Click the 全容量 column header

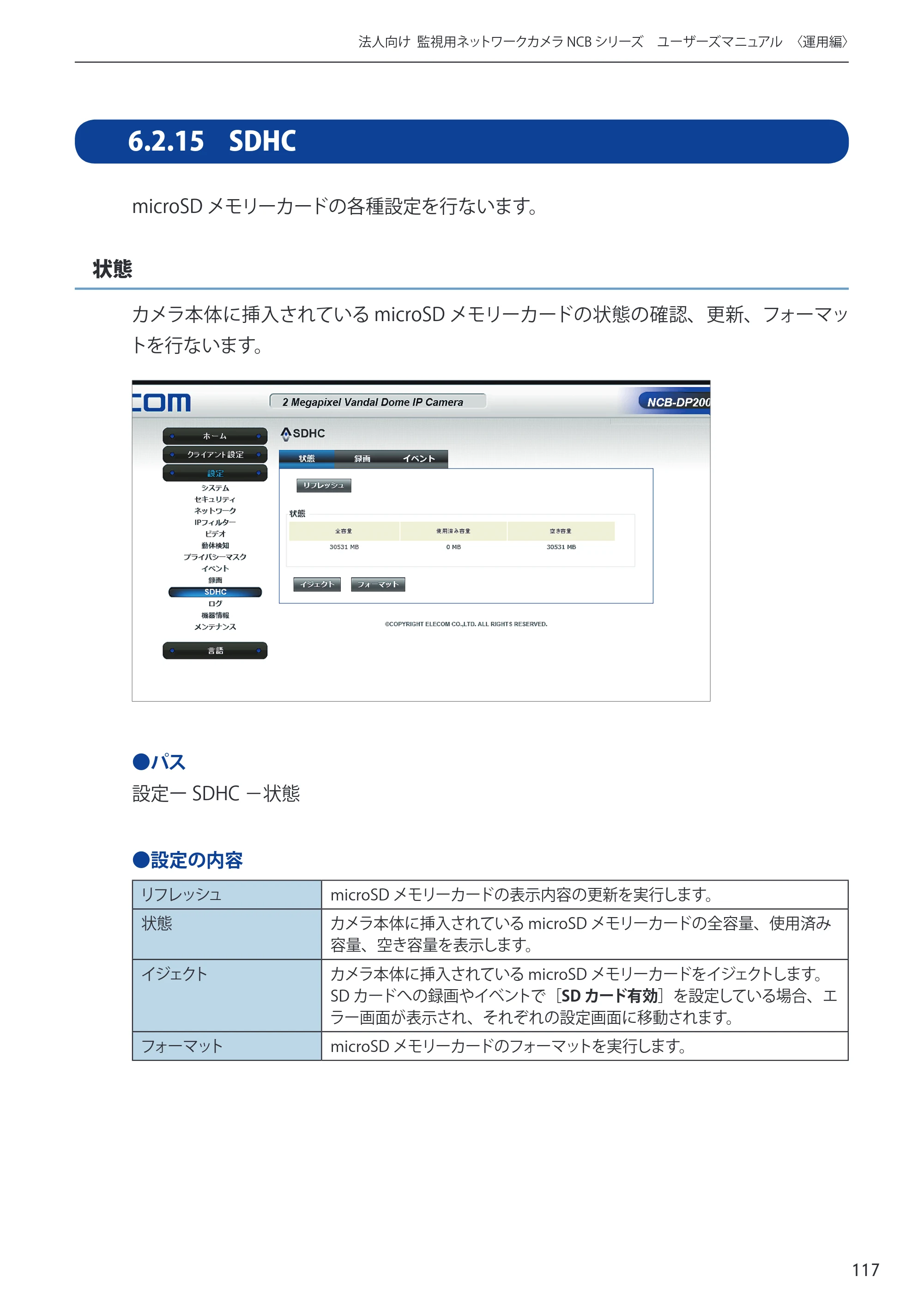pos(344,531)
